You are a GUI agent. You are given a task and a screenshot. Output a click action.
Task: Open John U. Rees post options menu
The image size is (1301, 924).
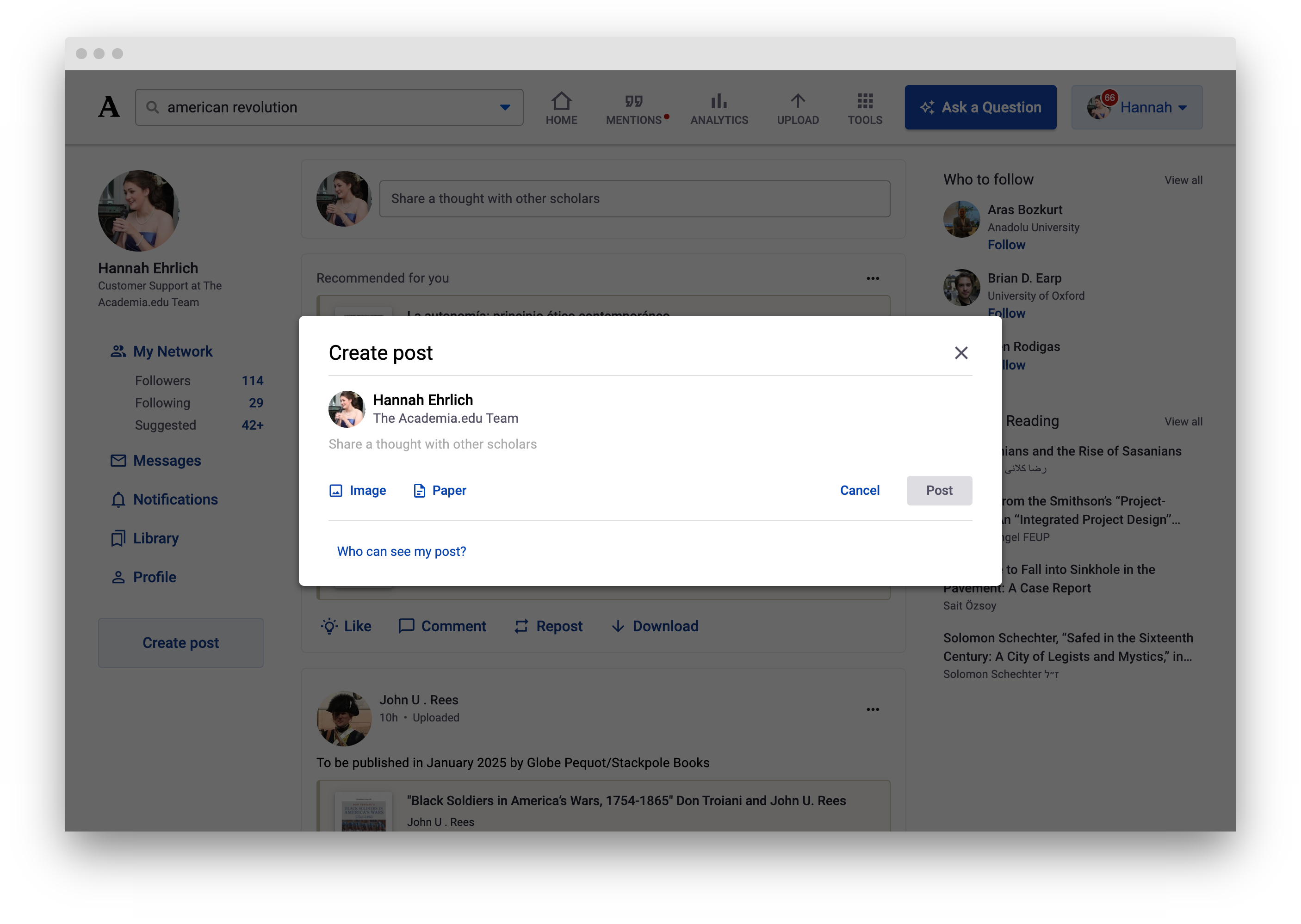pyautogui.click(x=873, y=709)
